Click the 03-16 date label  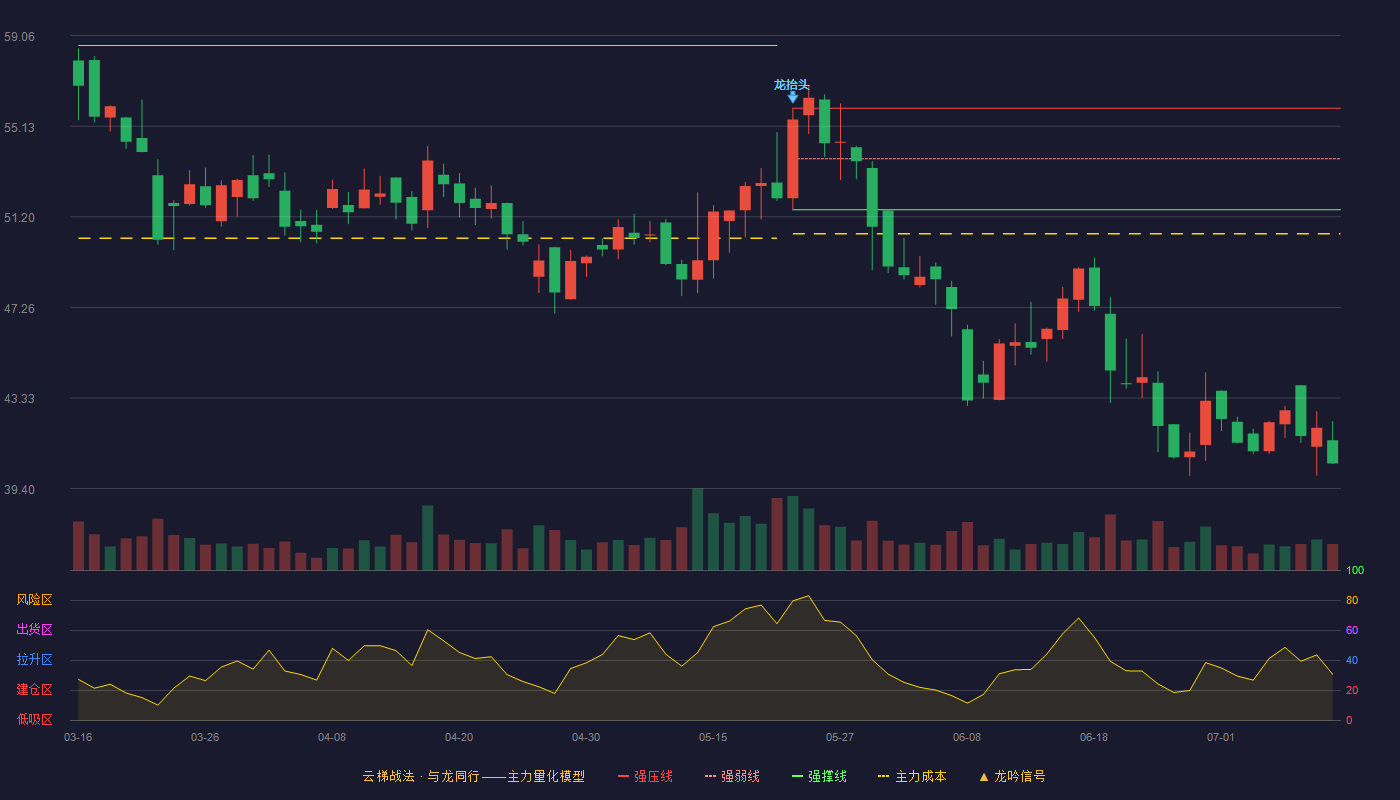(78, 737)
